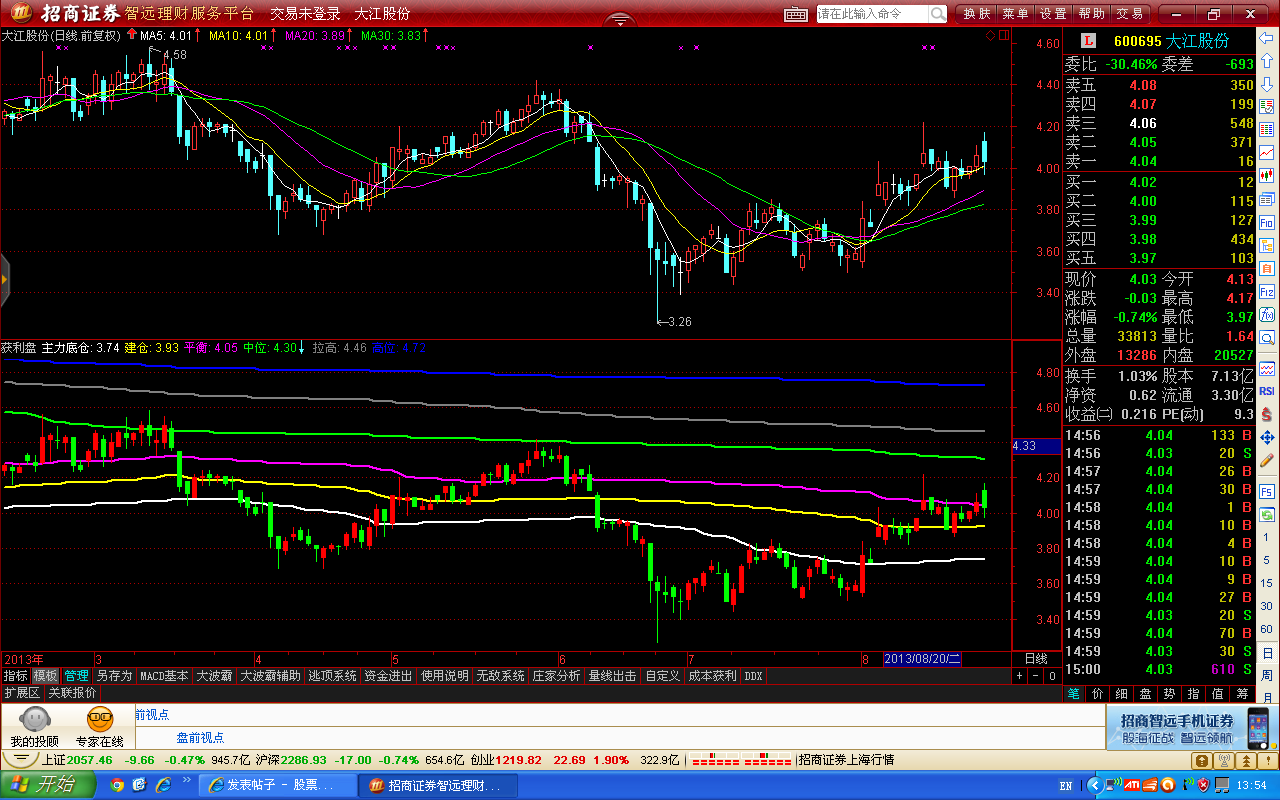Switch to 发表帖子 taskbar window
This screenshot has width=1280, height=800.
pyautogui.click(x=277, y=785)
